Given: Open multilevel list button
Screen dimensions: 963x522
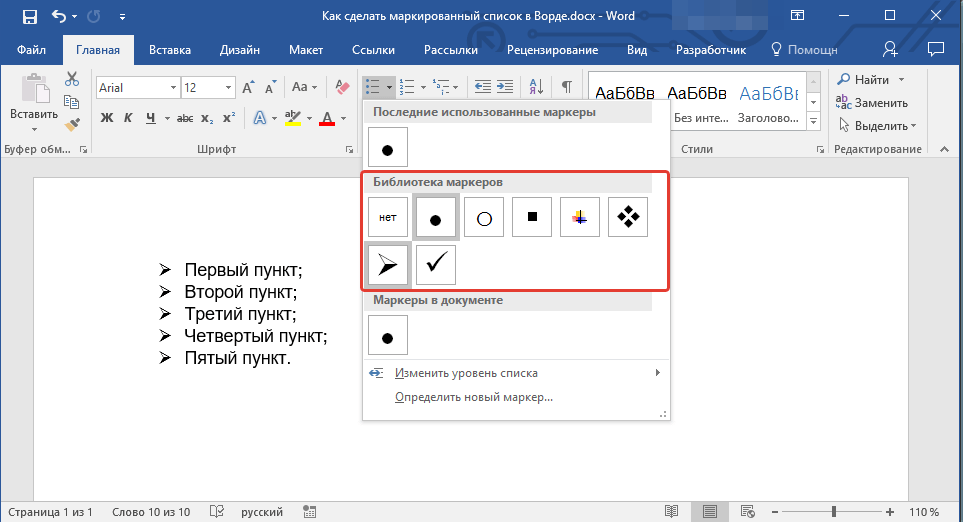Looking at the screenshot, I should (441, 87).
